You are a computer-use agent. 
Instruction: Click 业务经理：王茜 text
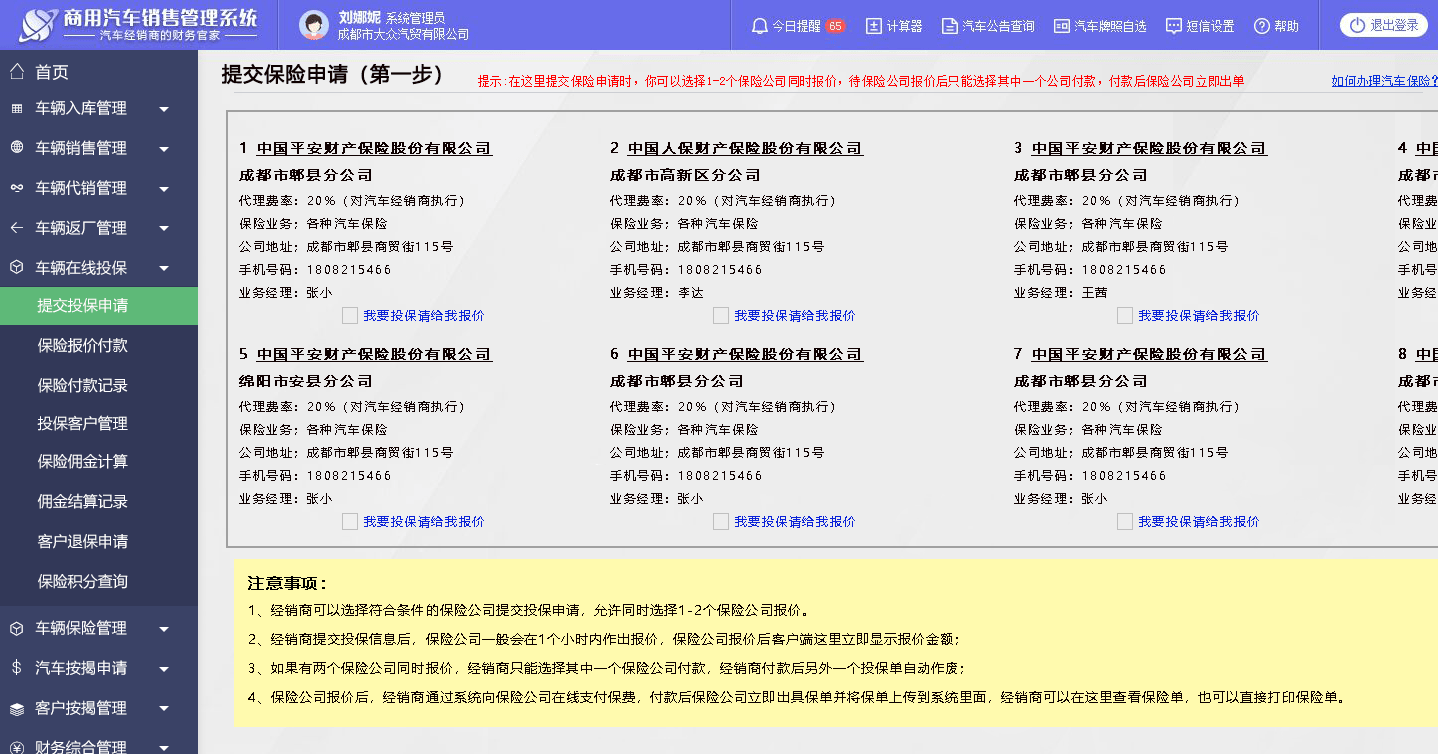pos(1061,292)
